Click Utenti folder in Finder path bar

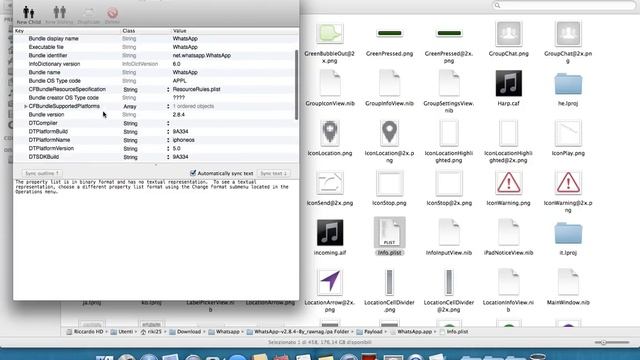click(122, 332)
